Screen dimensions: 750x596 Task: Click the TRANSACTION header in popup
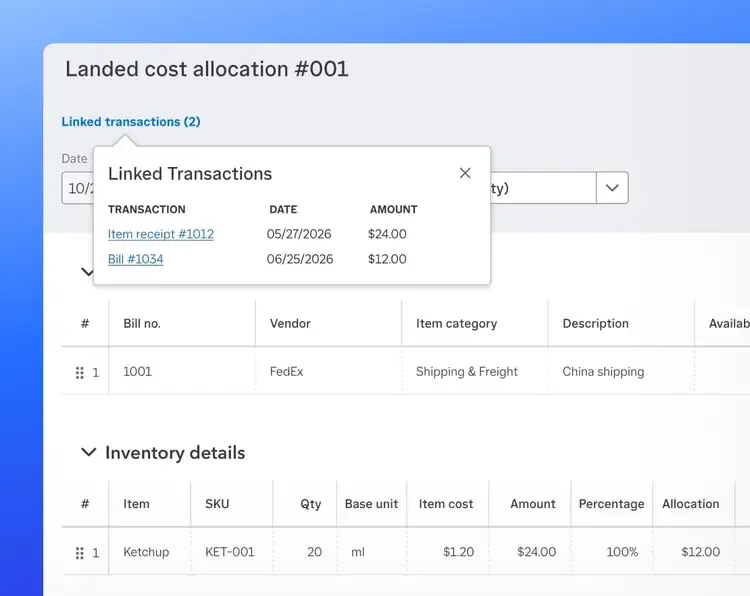click(147, 210)
